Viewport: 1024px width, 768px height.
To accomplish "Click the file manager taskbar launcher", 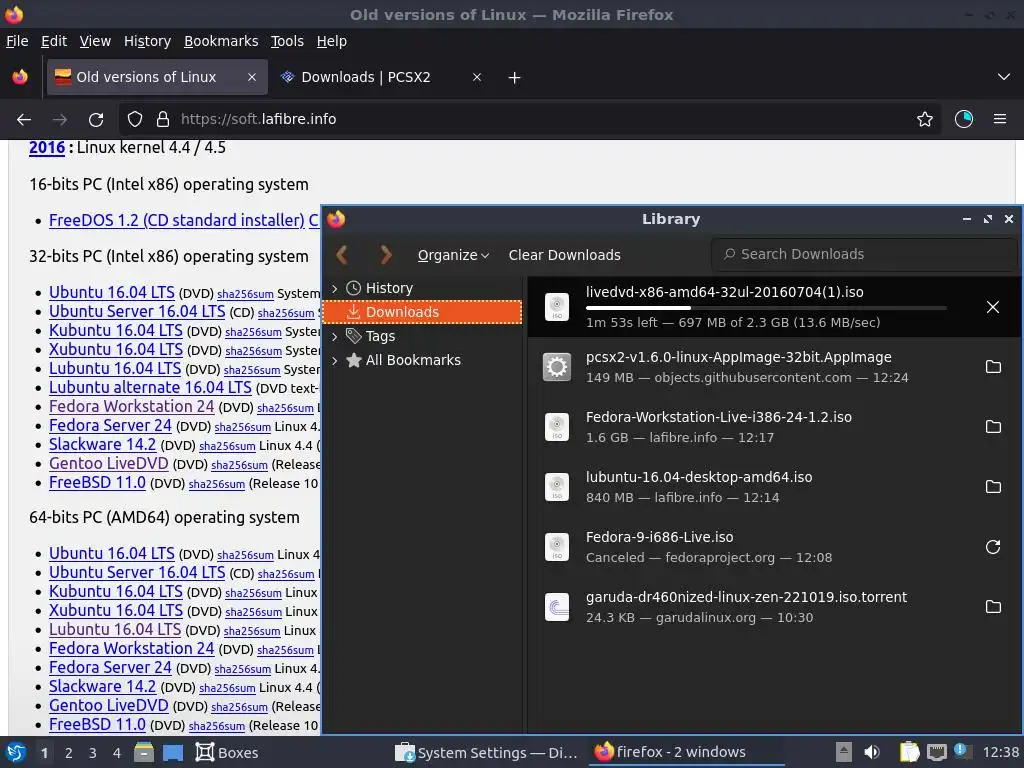I will pos(144,752).
